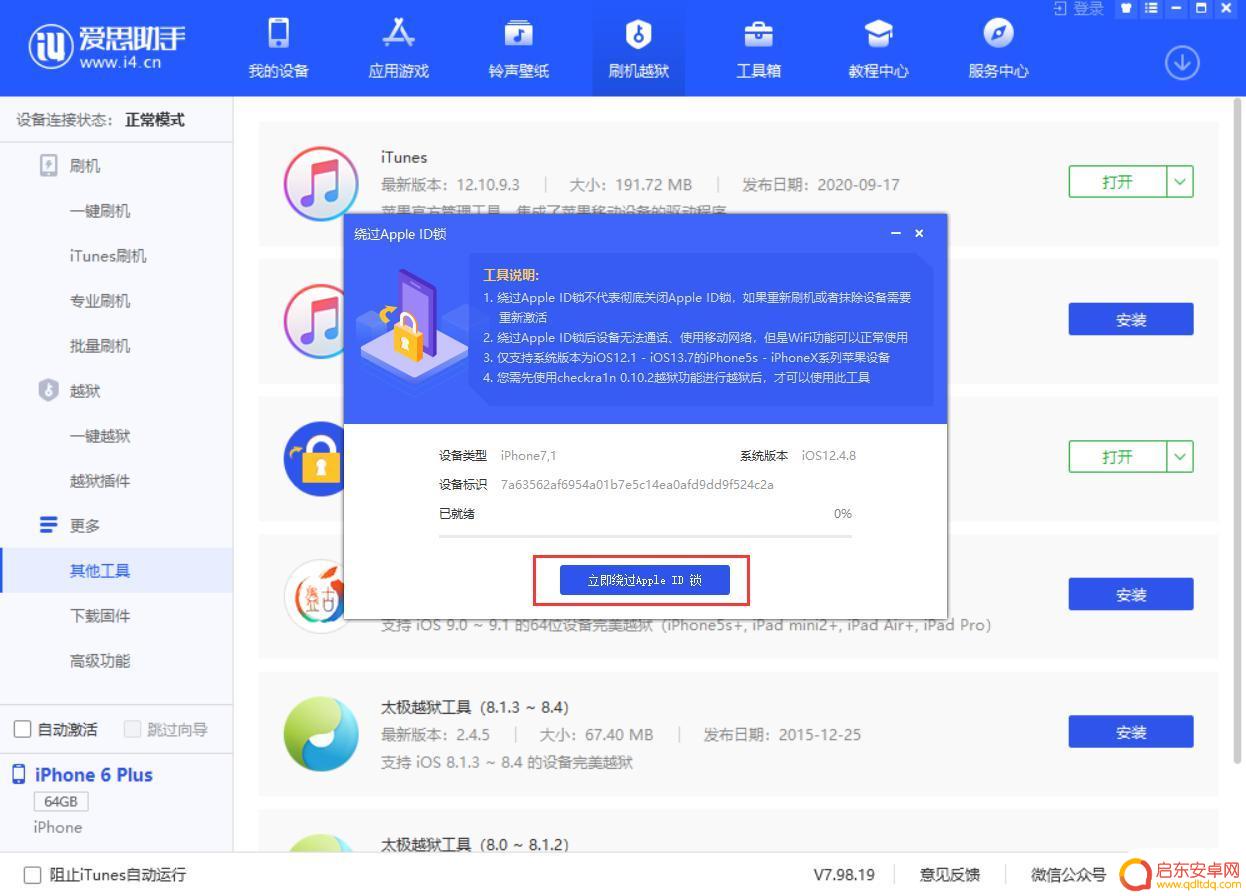Expand dropdown arrow beside iTunes 打开 button
This screenshot has width=1246, height=896.
coord(1180,182)
